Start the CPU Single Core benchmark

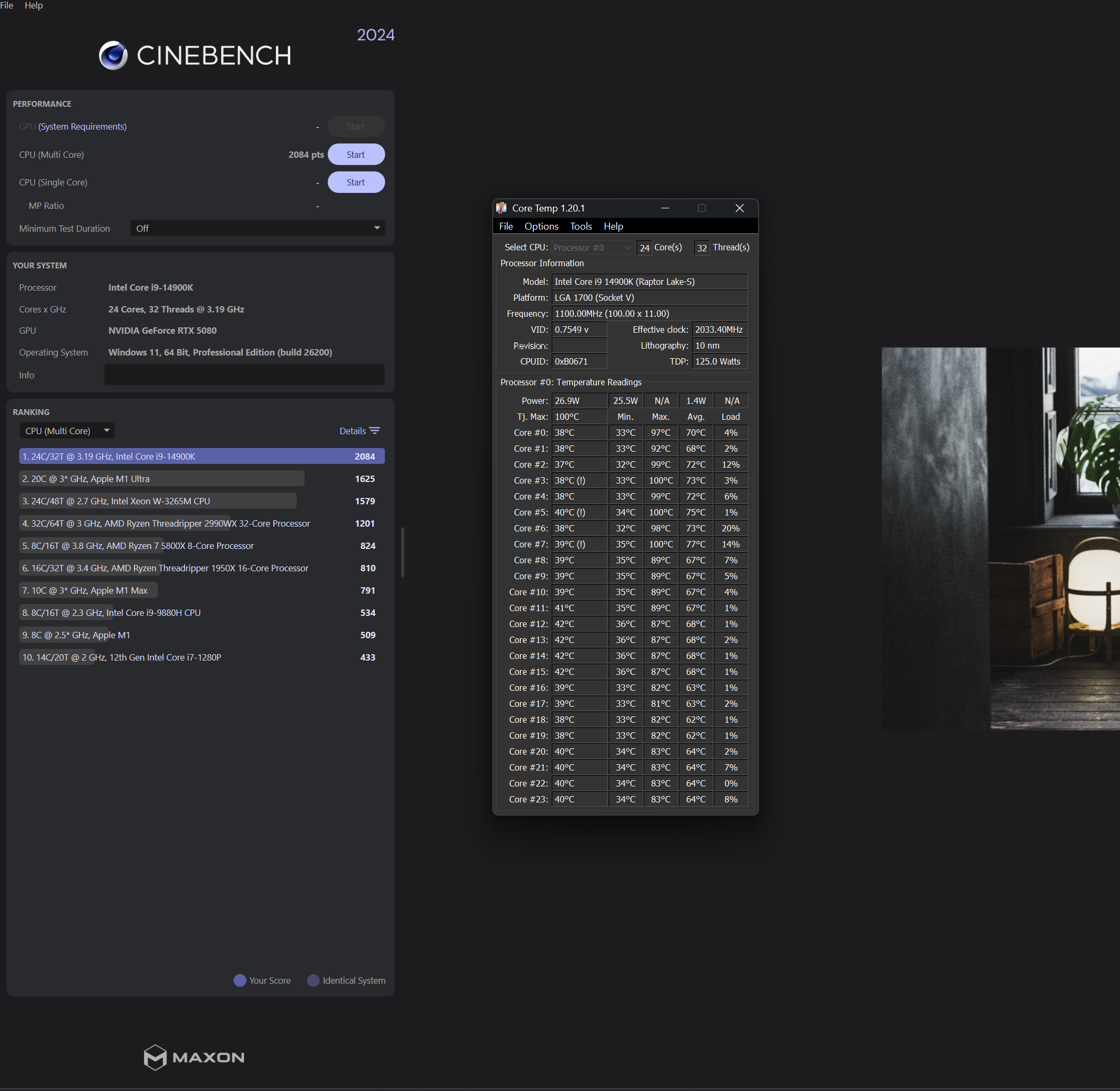tap(356, 182)
